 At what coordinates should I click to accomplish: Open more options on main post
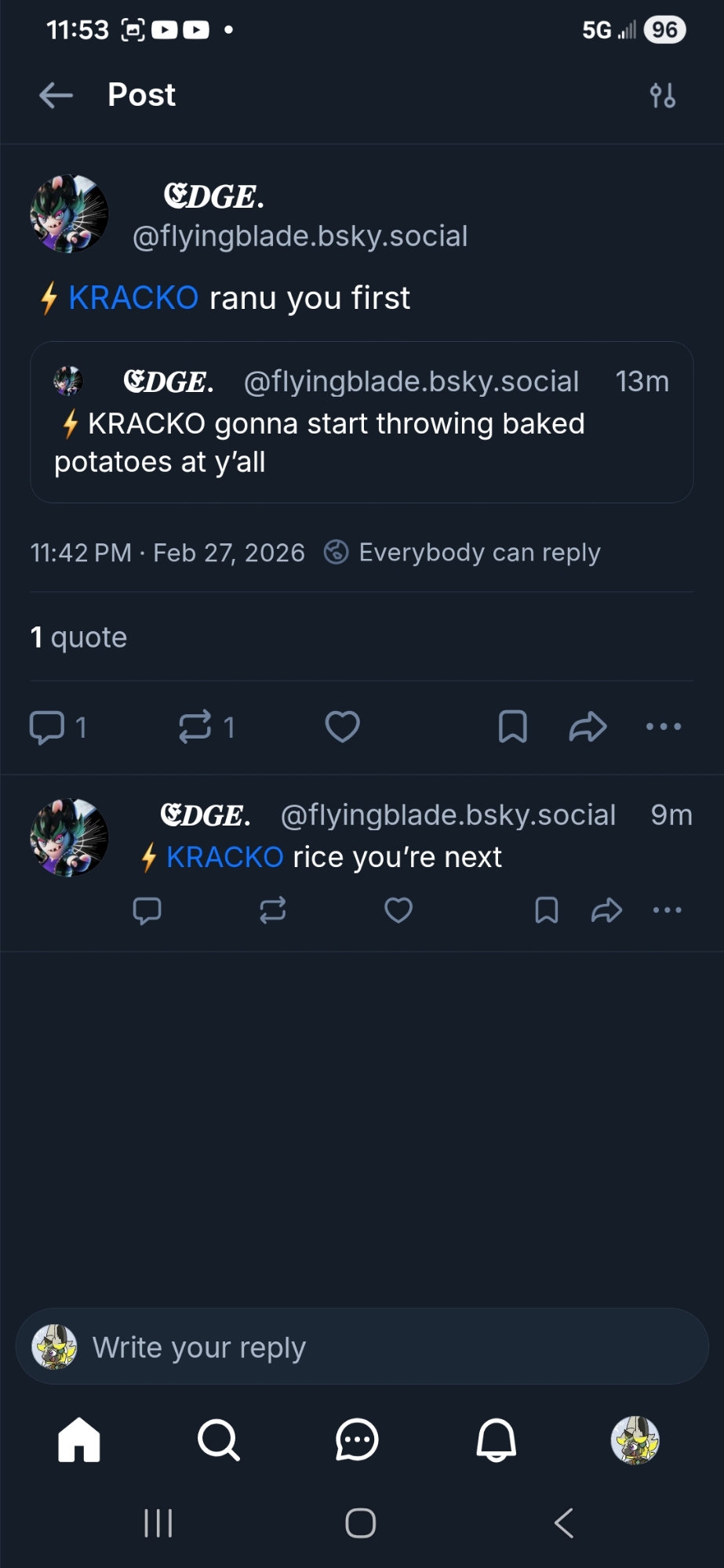[x=664, y=727]
